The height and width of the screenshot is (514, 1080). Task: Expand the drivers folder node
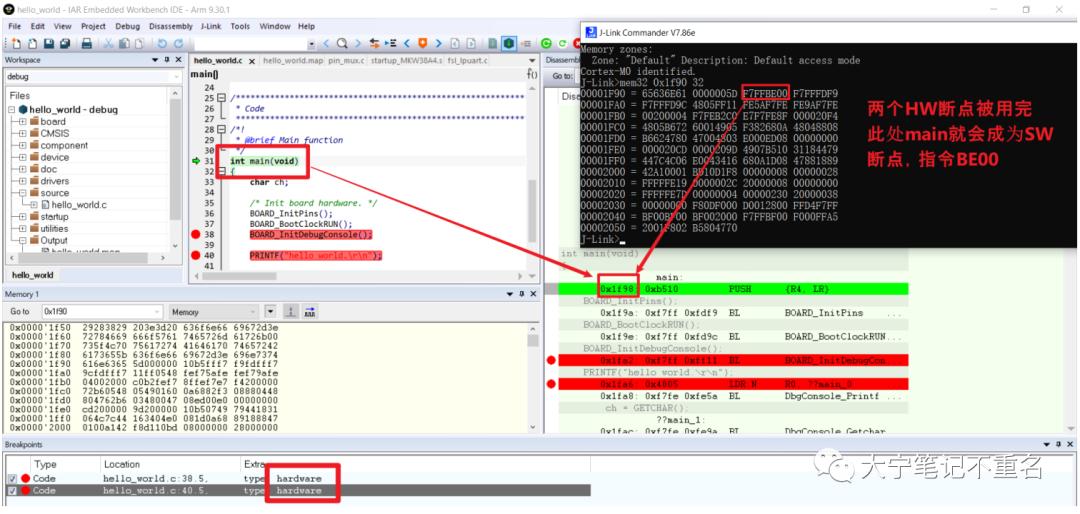coord(23,181)
